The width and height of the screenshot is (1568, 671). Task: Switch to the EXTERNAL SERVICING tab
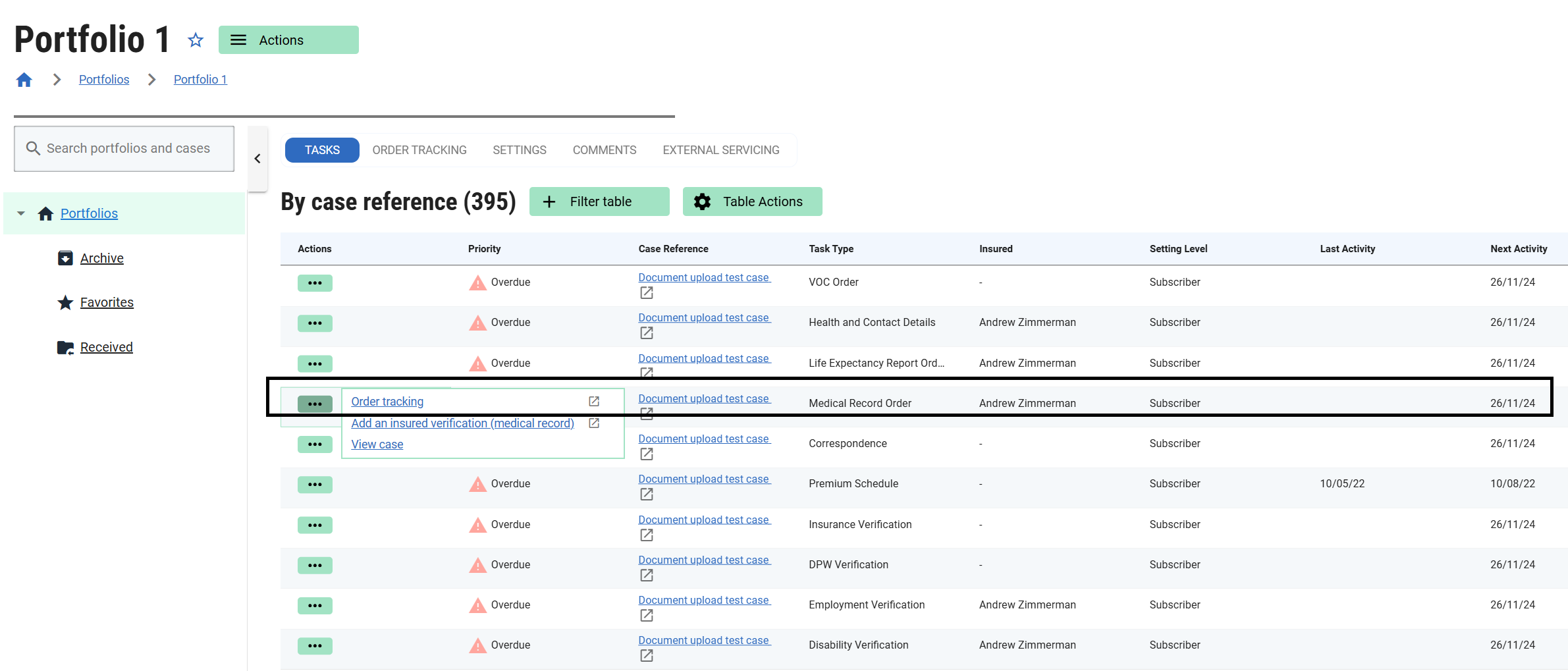click(x=720, y=150)
